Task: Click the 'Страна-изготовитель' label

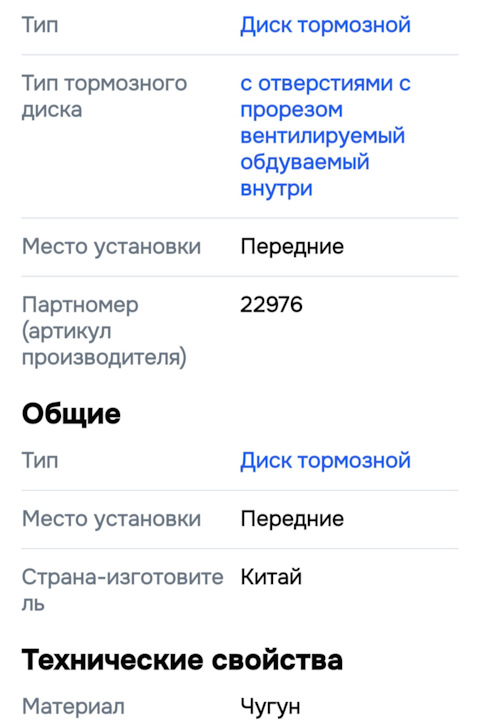Action: coord(122,590)
